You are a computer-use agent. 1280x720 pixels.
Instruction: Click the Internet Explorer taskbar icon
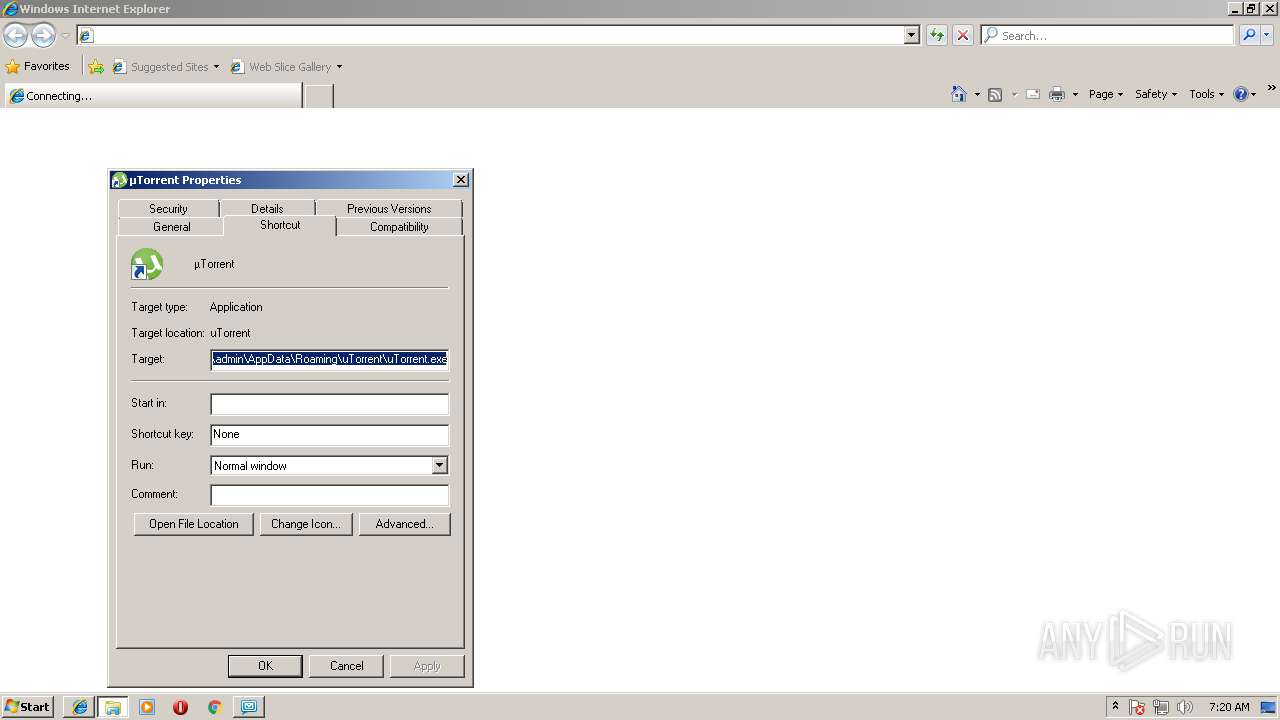click(x=80, y=707)
